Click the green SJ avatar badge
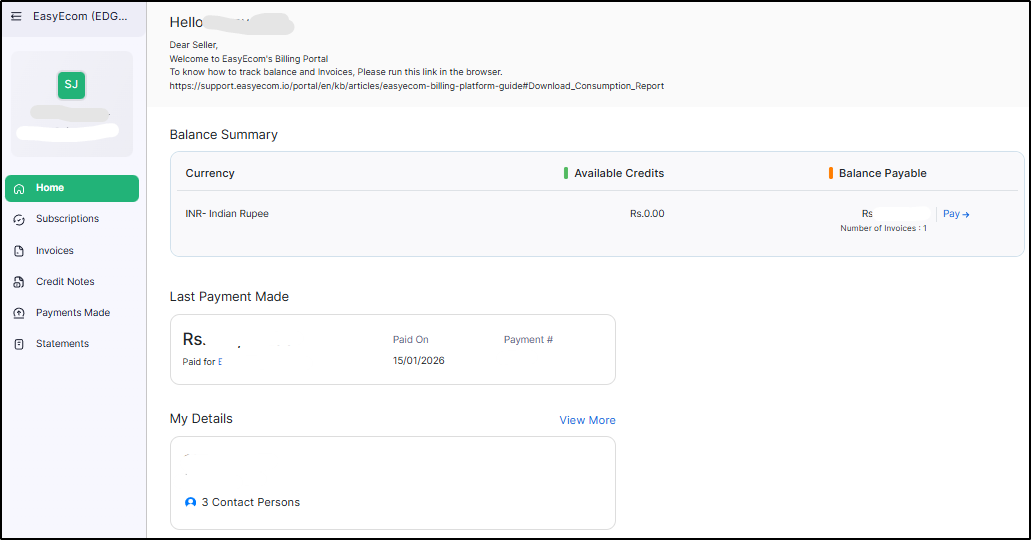Image resolution: width=1031 pixels, height=540 pixels. tap(71, 85)
